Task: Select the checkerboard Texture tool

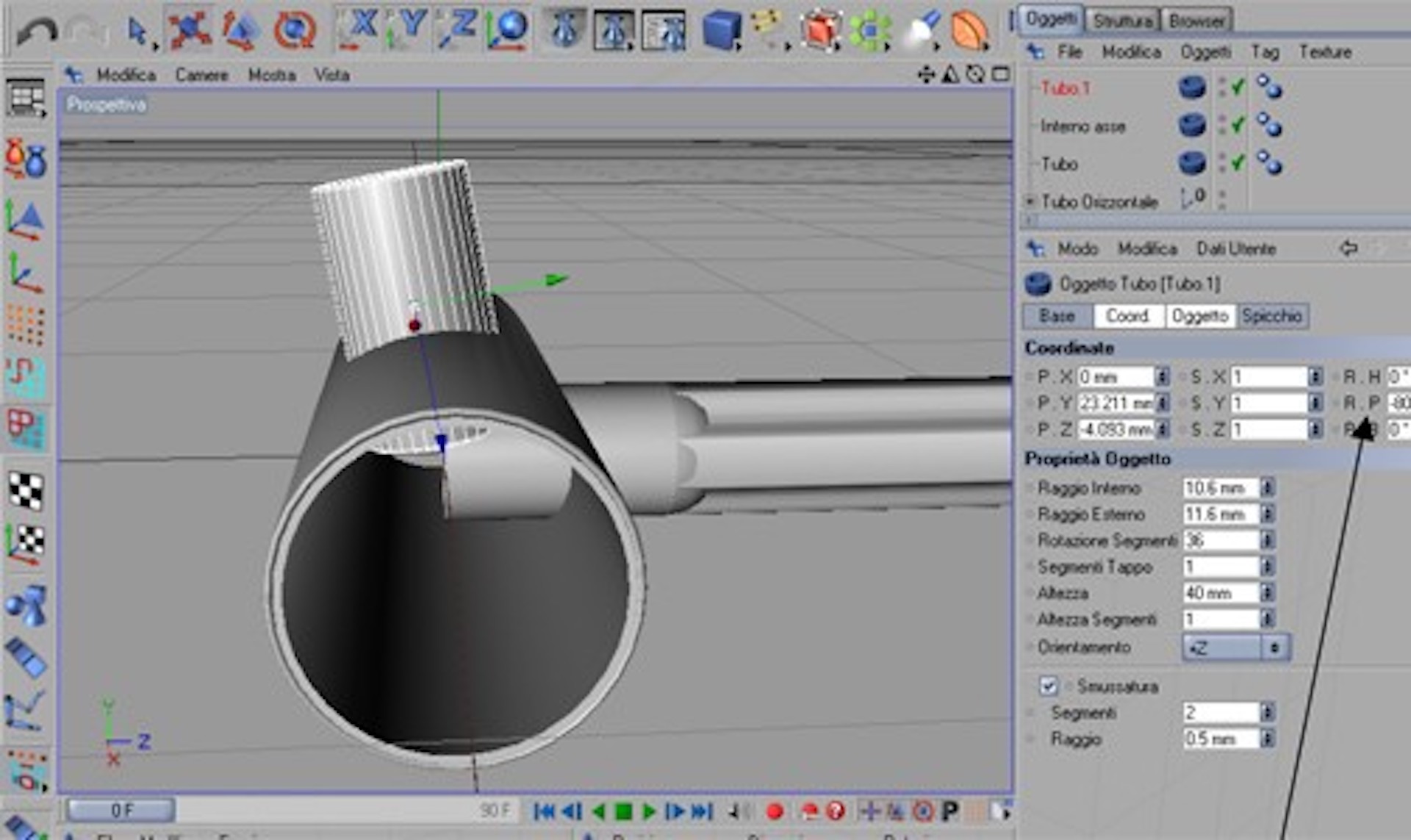Action: point(26,490)
